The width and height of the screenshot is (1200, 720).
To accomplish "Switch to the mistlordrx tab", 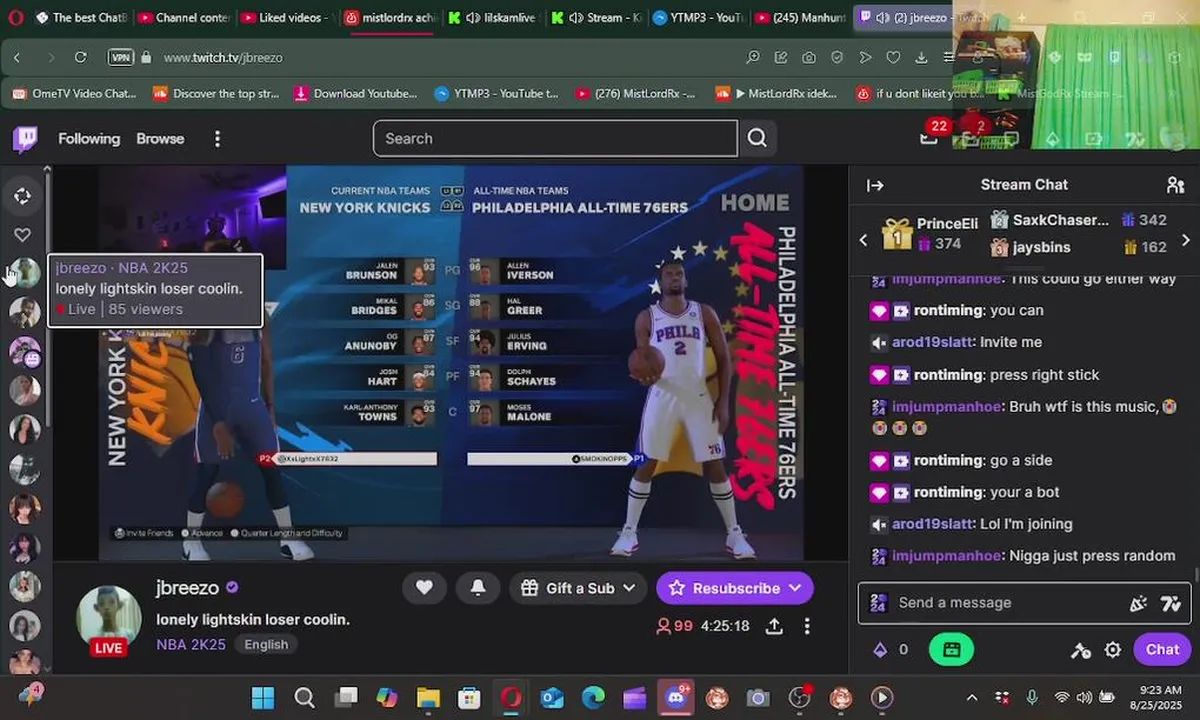I will [x=388, y=18].
